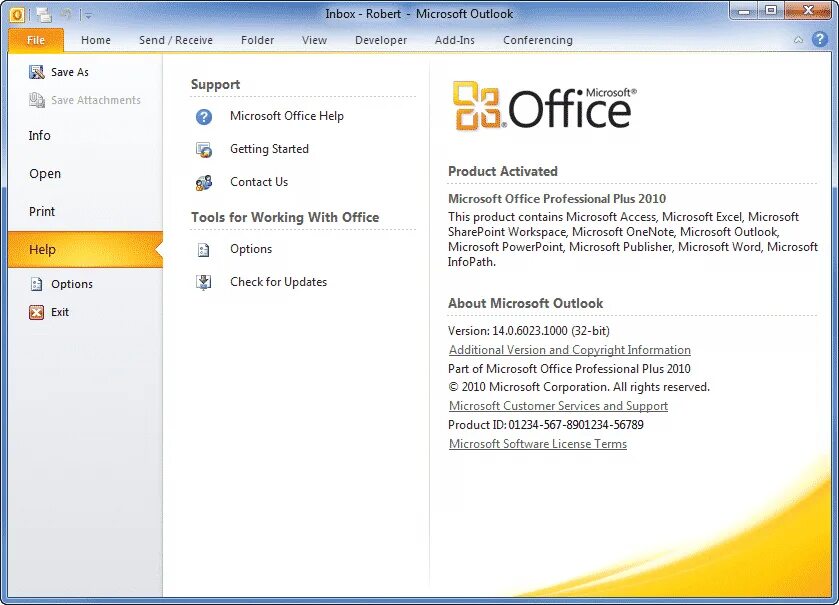
Task: Open Microsoft Customer Services and Support link
Action: tap(559, 406)
